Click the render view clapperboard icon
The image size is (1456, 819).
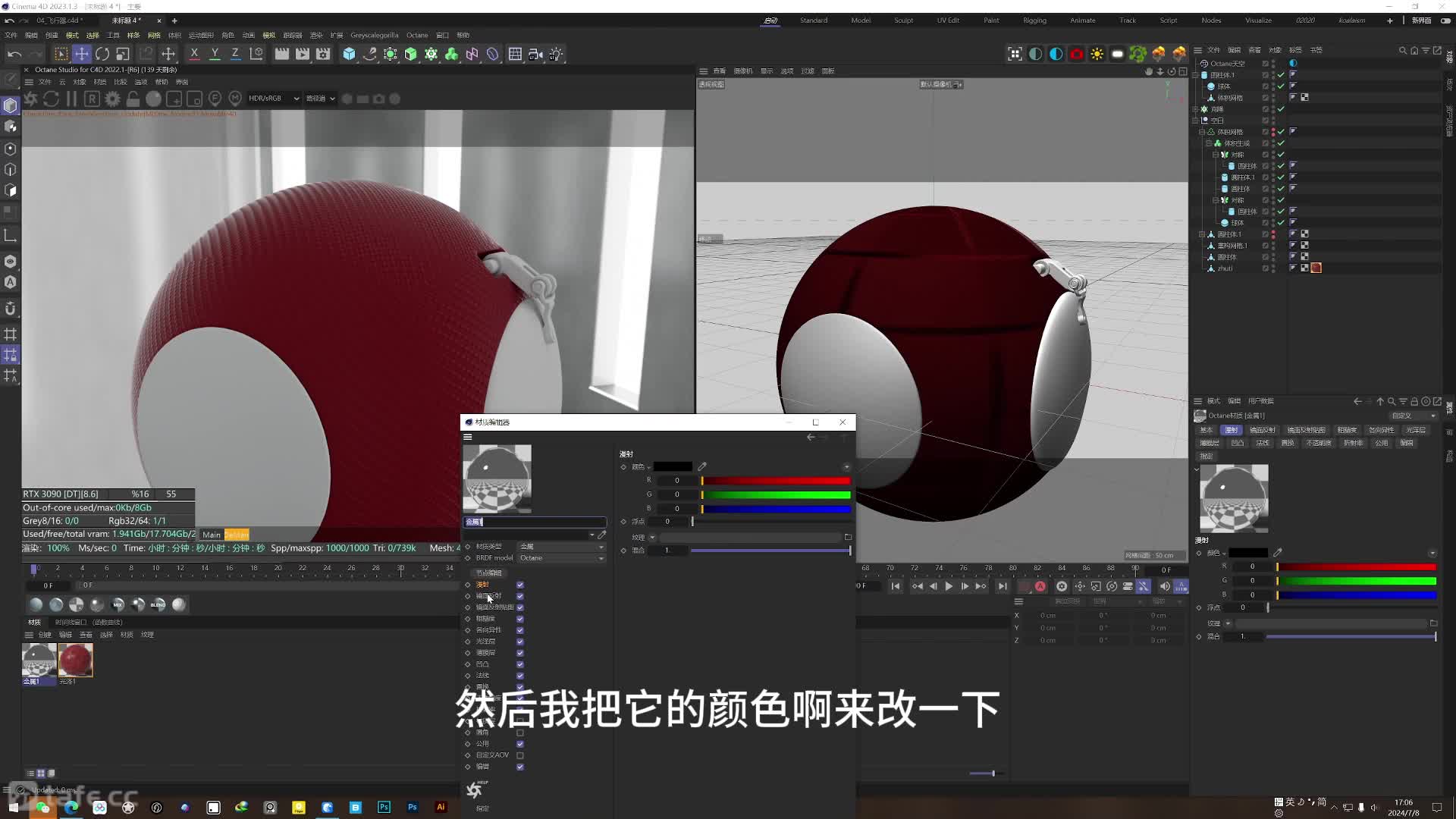281,54
